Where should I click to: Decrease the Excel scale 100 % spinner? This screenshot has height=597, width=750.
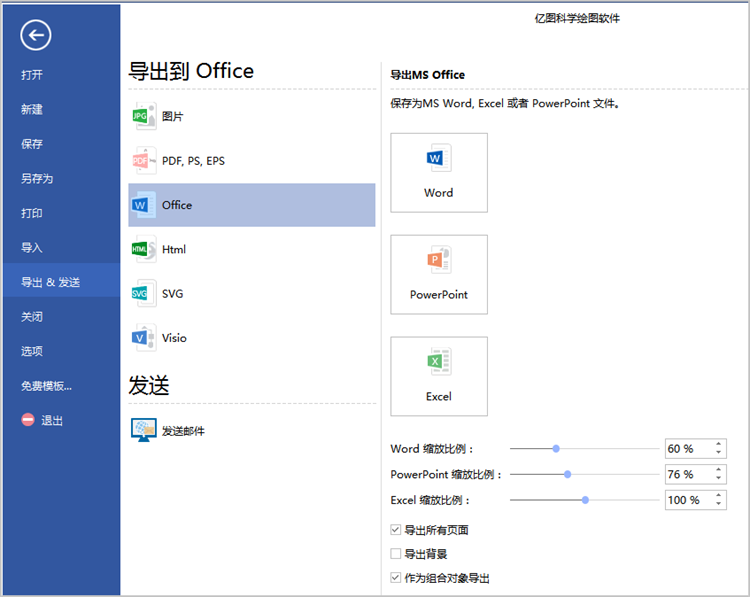tap(718, 503)
